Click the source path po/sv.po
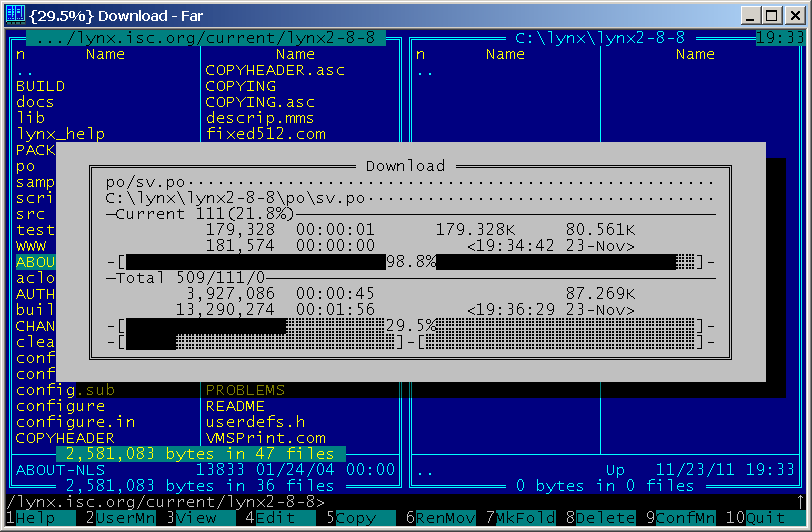This screenshot has height=532, width=812. (x=145, y=182)
